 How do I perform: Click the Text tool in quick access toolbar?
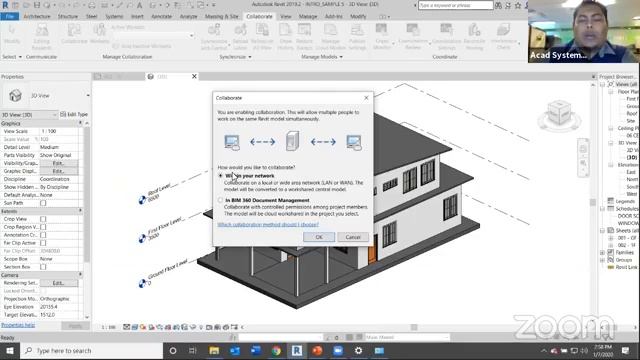coord(139,5)
